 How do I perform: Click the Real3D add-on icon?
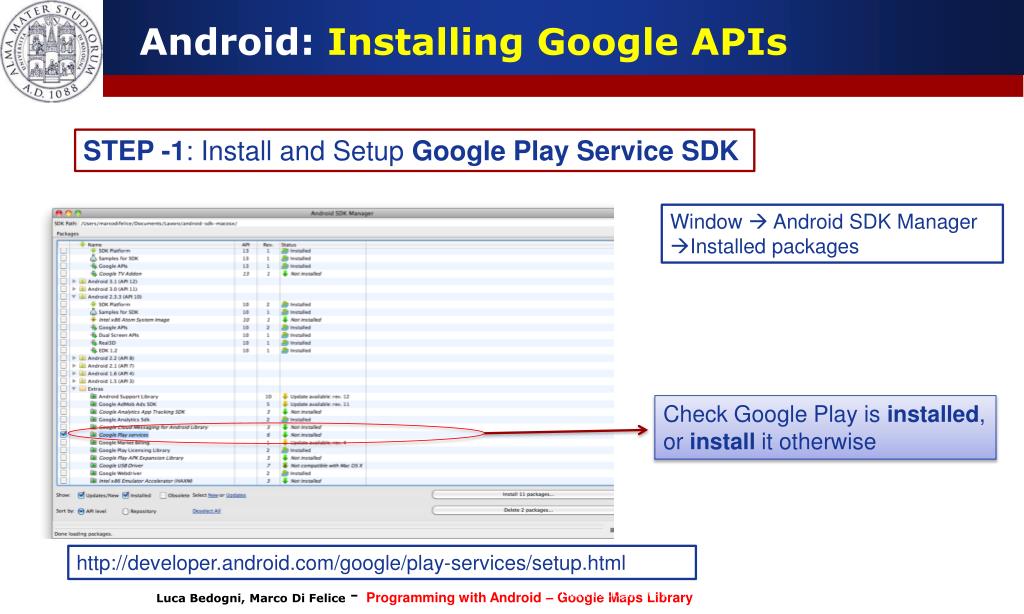[x=93, y=343]
